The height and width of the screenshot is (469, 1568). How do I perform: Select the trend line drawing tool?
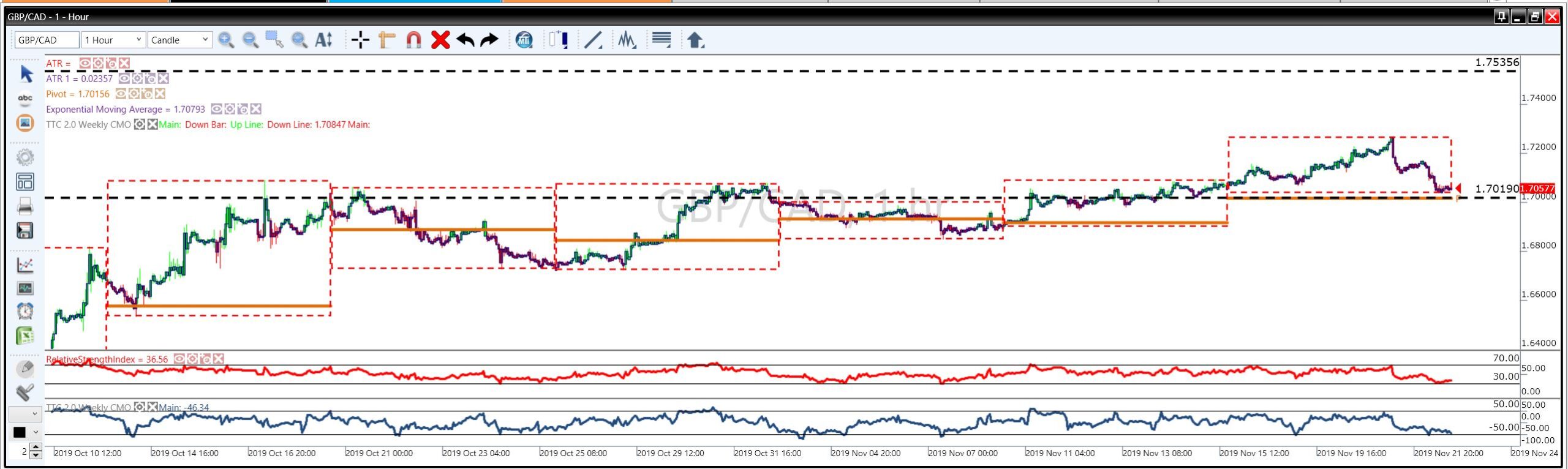[x=593, y=40]
